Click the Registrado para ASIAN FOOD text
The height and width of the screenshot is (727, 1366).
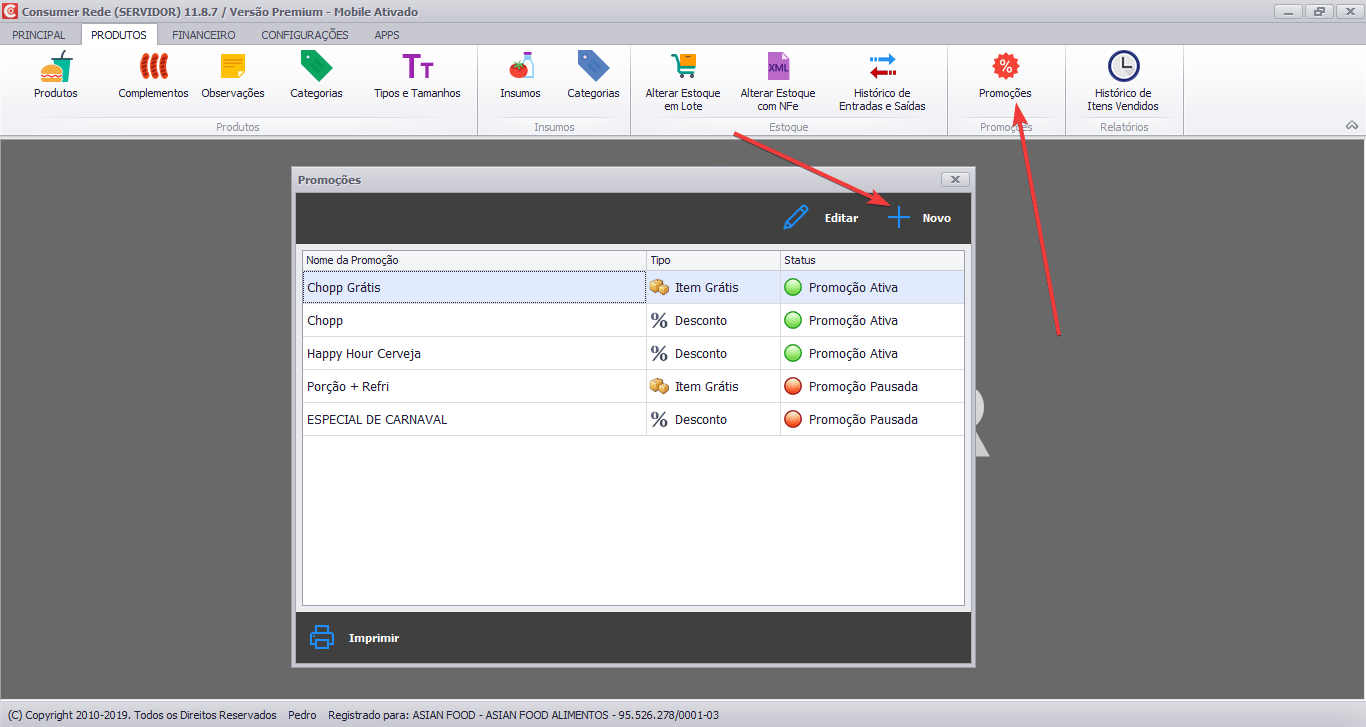tap(523, 715)
